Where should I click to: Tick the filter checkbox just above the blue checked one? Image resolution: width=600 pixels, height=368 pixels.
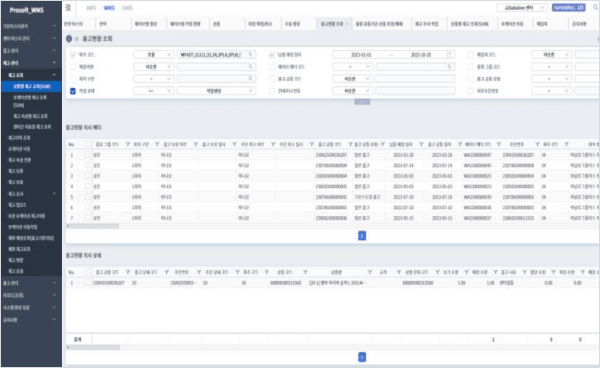(x=73, y=79)
